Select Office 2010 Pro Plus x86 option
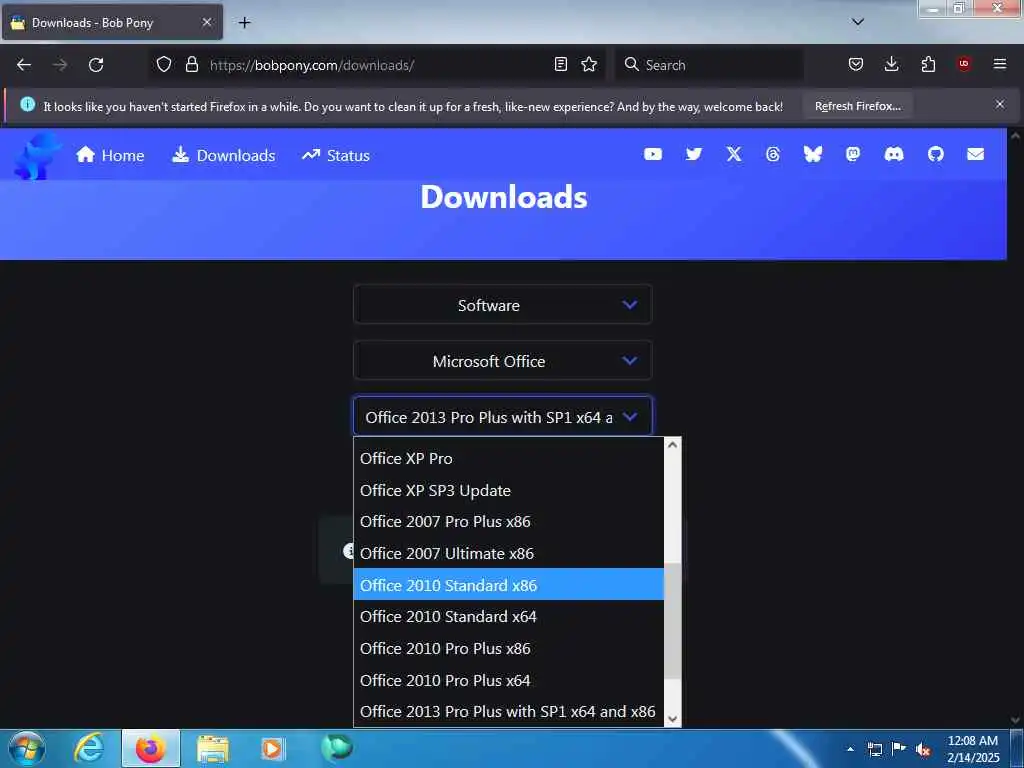Image resolution: width=1024 pixels, height=768 pixels. (x=508, y=648)
